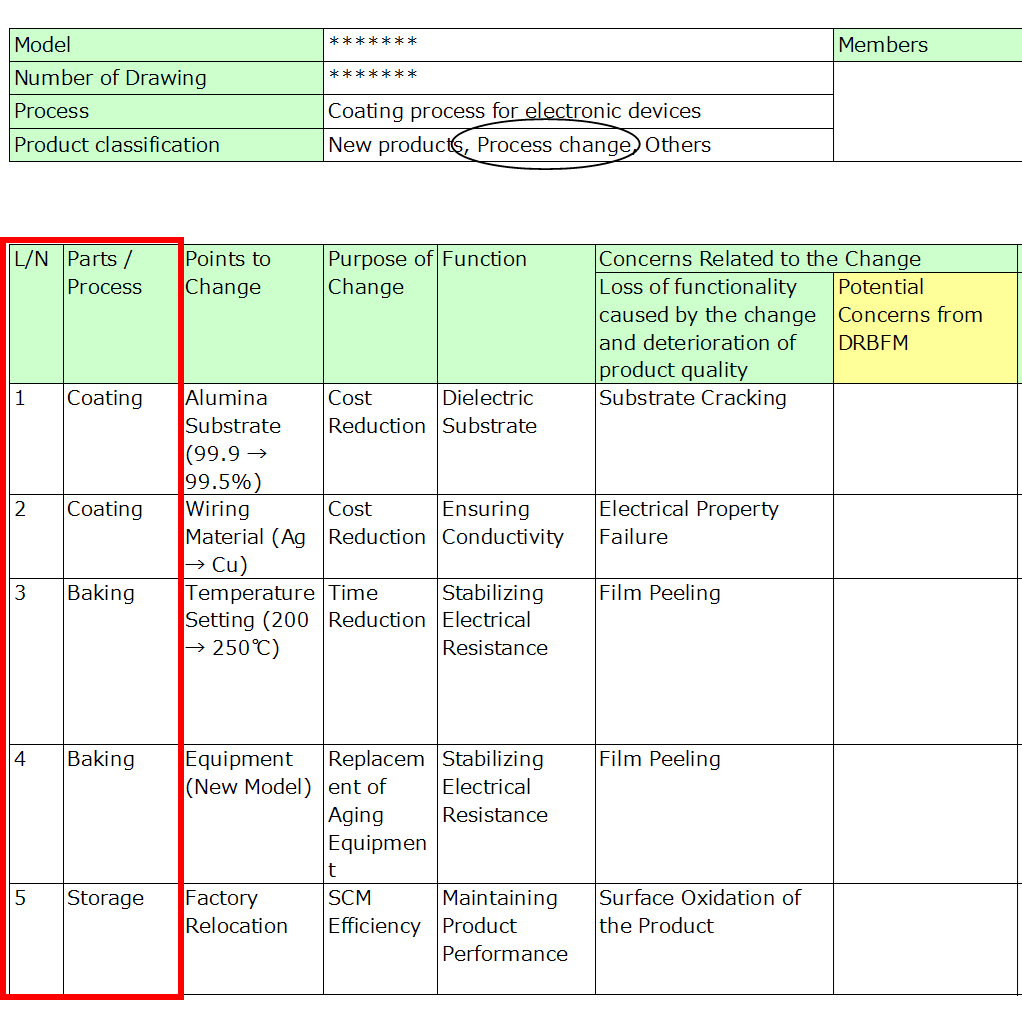Select 'Coating' in the Alumina Substrate row
The width and height of the screenshot is (1022, 1024).
(x=121, y=439)
